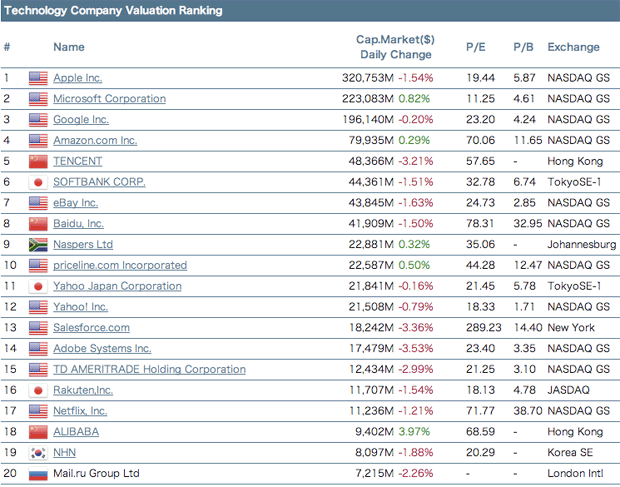
Task: Open the priceline.com Incorporated link
Action: click(x=120, y=265)
